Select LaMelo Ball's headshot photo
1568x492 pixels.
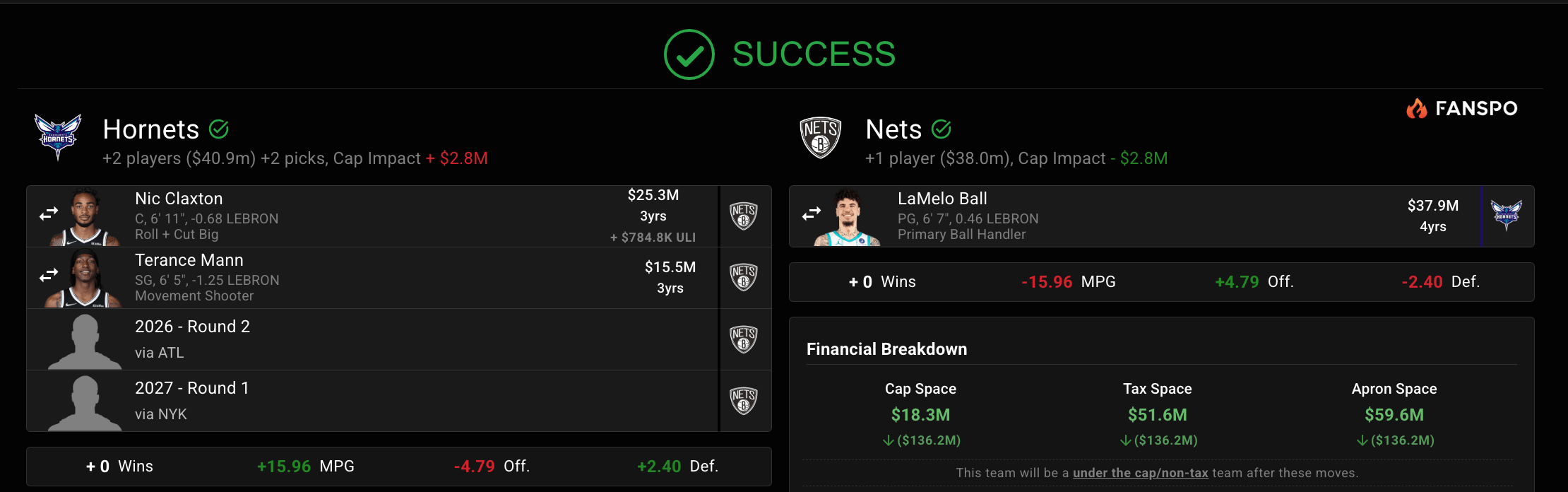click(x=848, y=217)
